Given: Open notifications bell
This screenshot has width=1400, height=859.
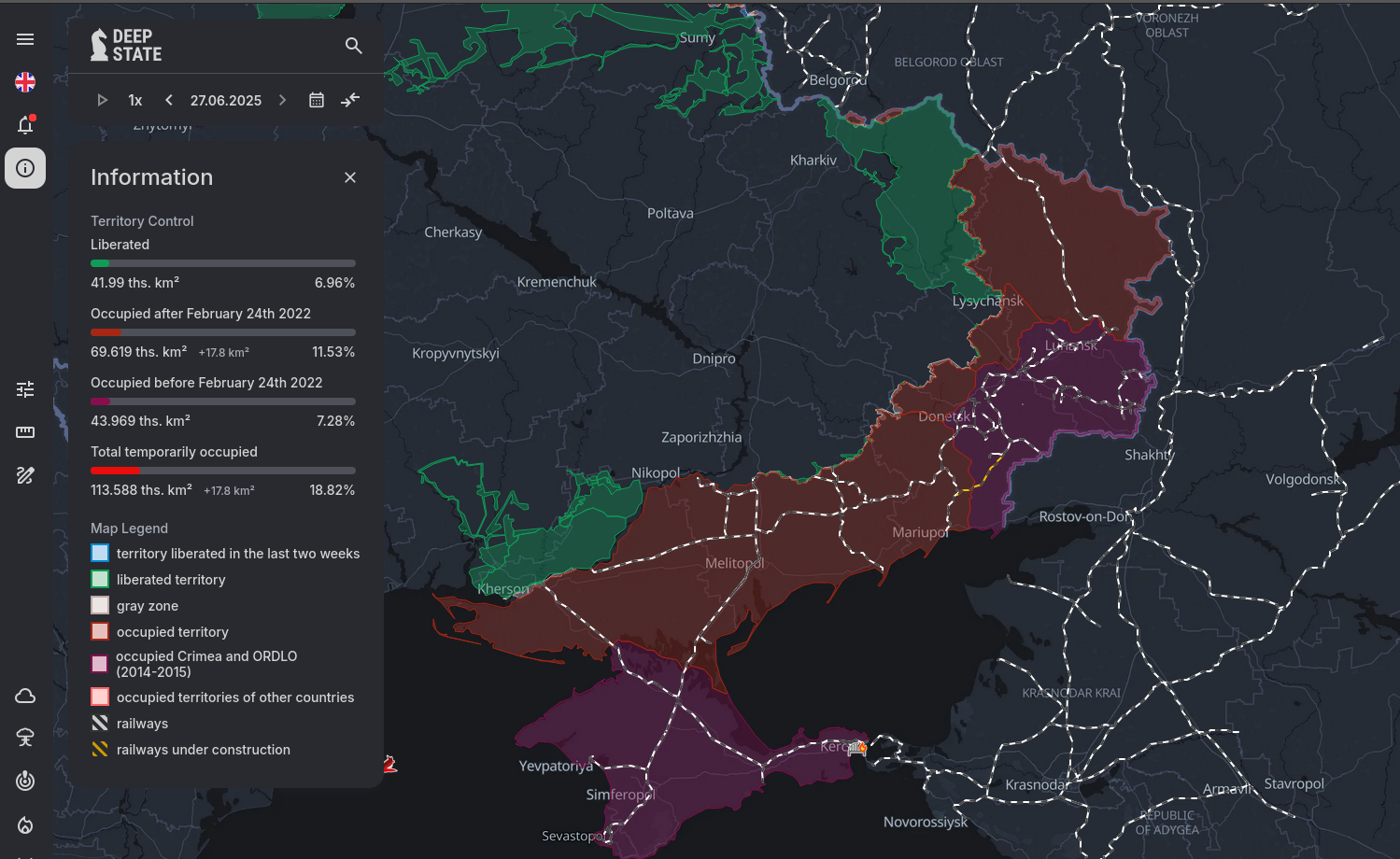Looking at the screenshot, I should point(25,125).
